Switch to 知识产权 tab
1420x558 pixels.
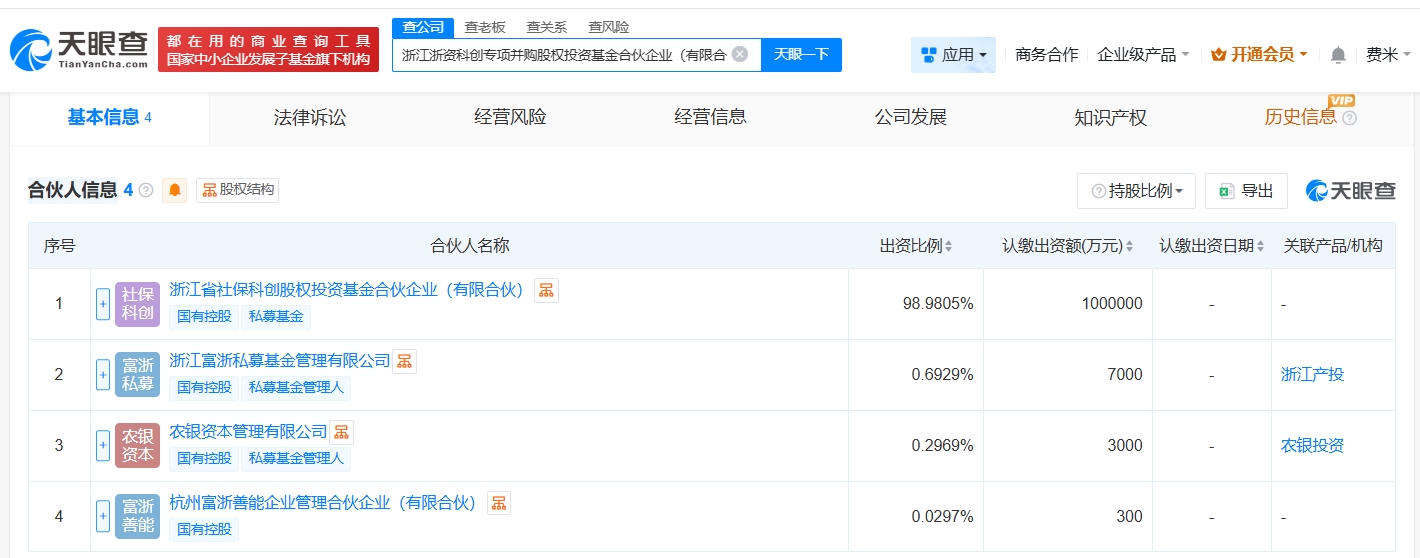coord(1110,118)
